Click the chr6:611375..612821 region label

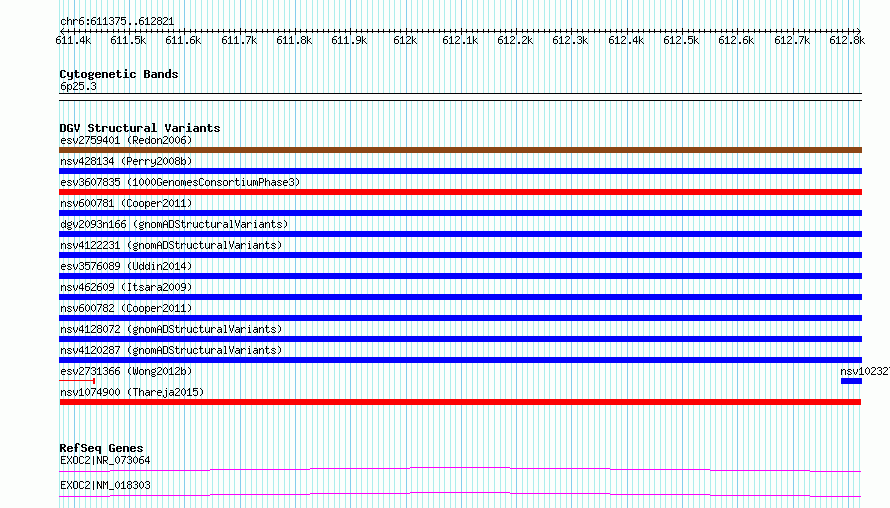117,22
